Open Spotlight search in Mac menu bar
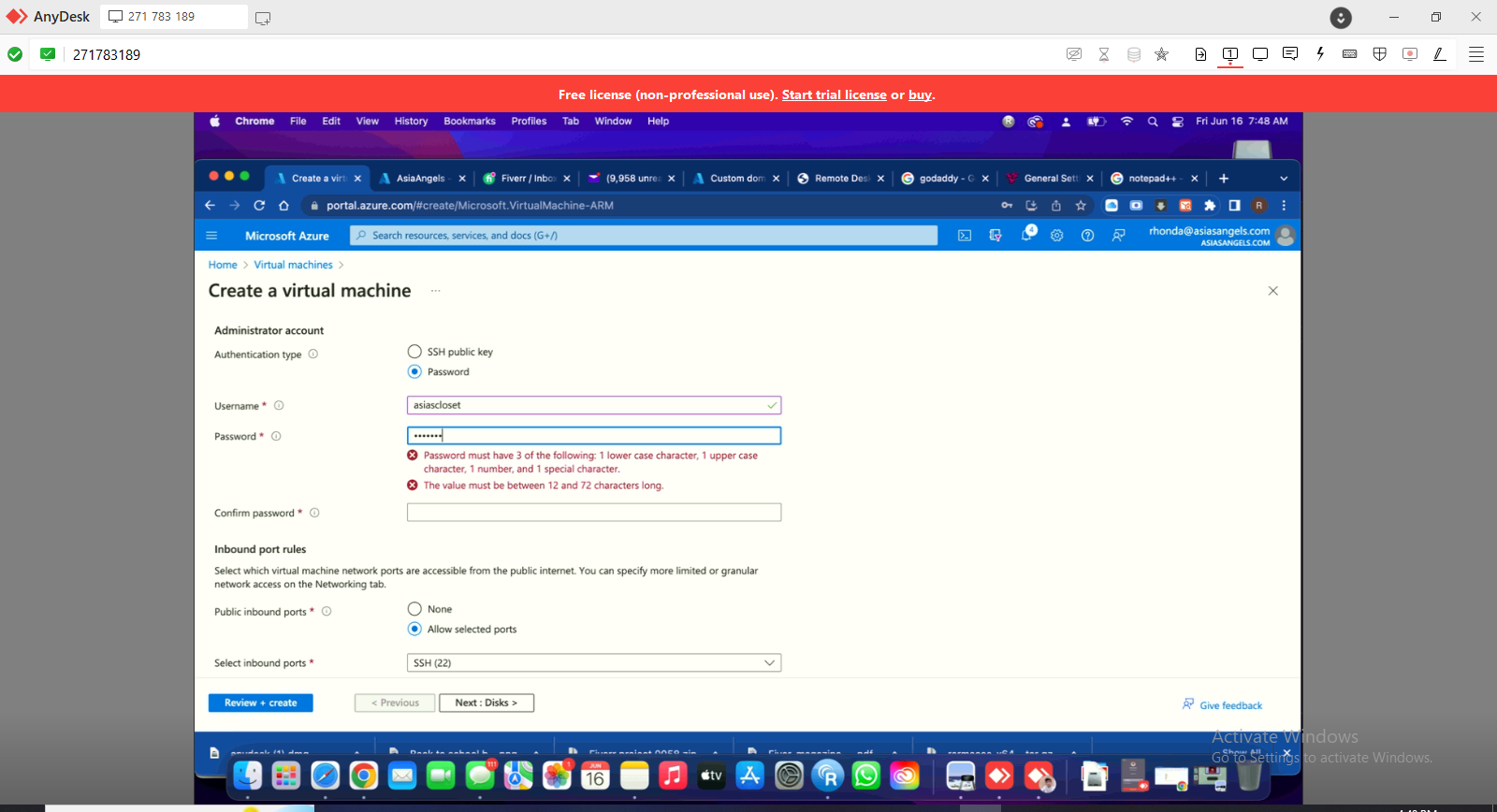 1153,122
